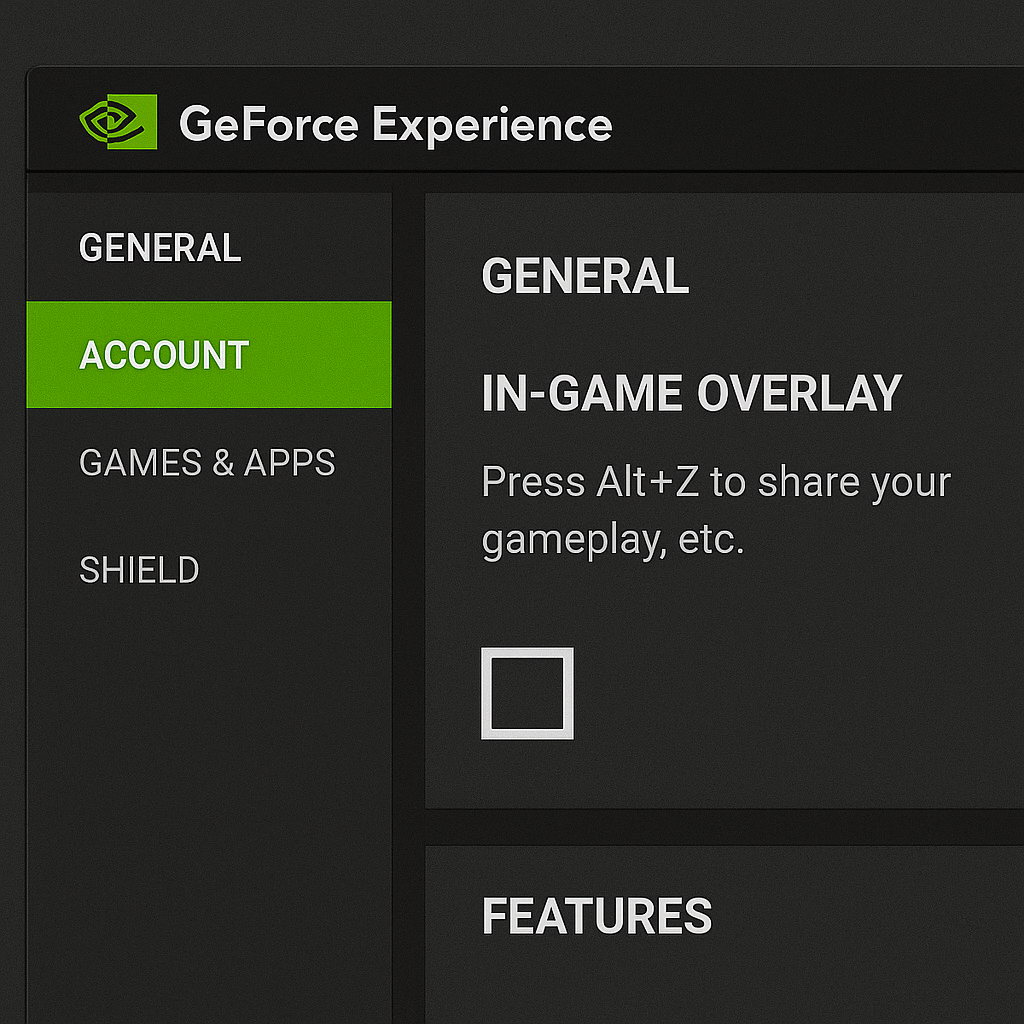Enable the In-Game Overlay checkbox
Screen dimensions: 1024x1024
pyautogui.click(x=527, y=693)
